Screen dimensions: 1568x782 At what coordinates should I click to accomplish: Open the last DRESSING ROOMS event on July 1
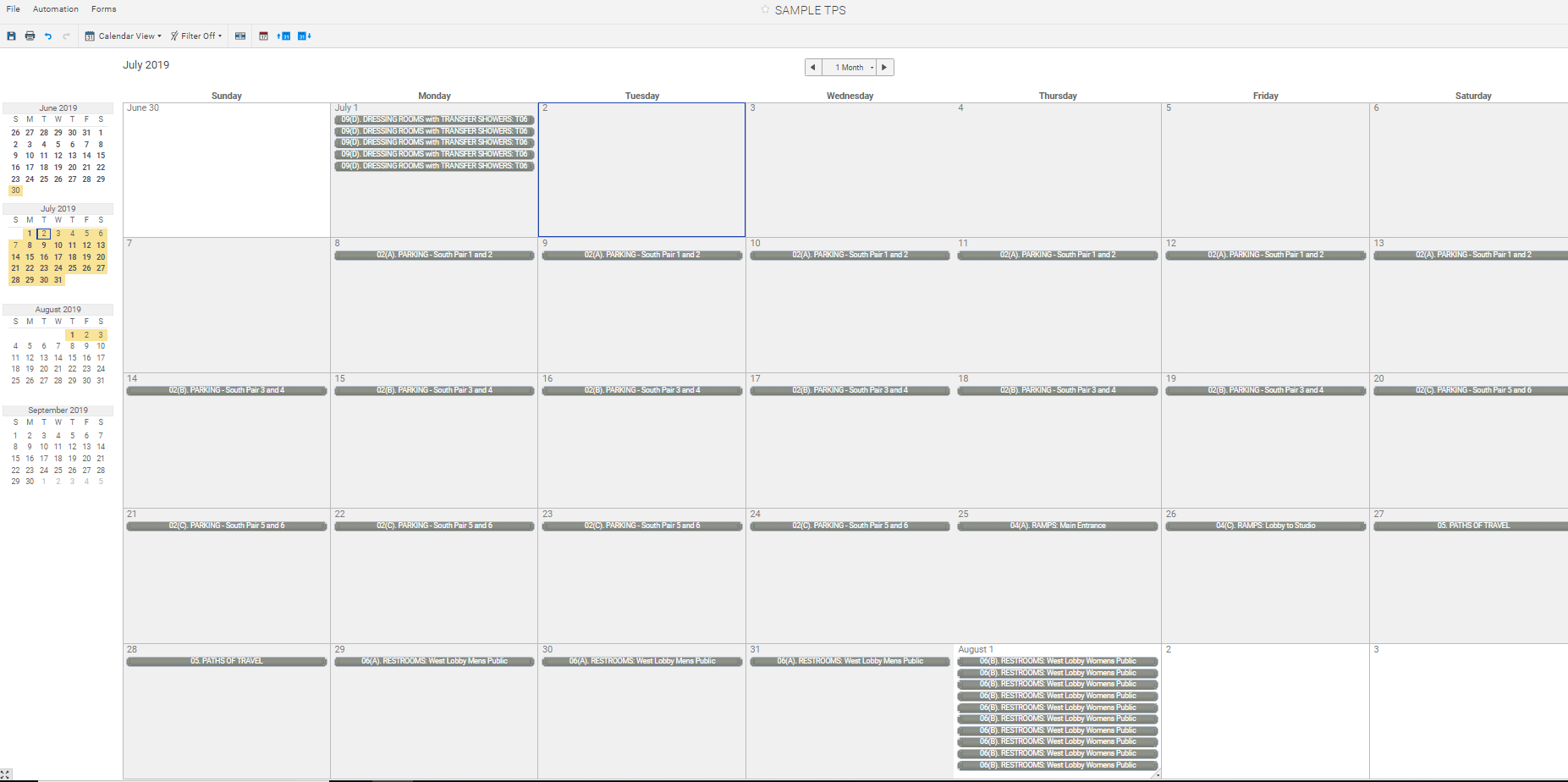point(434,166)
